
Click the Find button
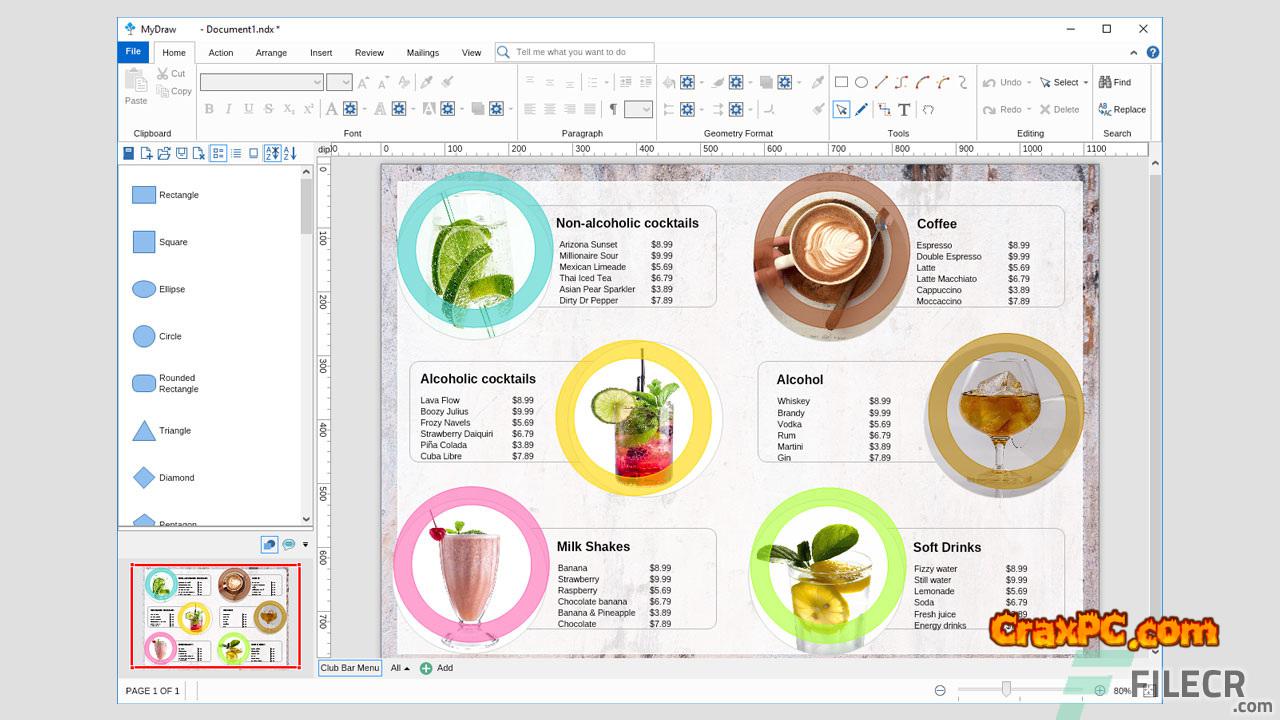point(1115,83)
